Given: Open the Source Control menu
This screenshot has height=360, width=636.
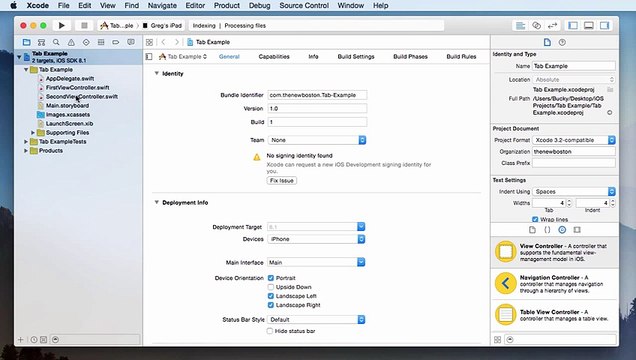Looking at the screenshot, I should click(304, 6).
